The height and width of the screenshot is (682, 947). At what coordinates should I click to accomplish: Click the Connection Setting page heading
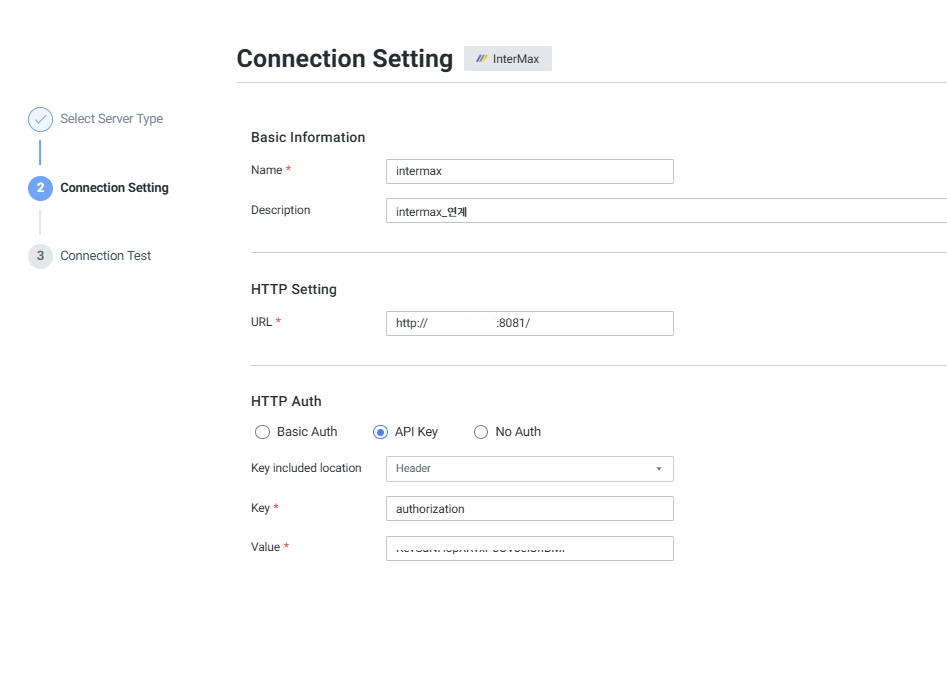(344, 59)
